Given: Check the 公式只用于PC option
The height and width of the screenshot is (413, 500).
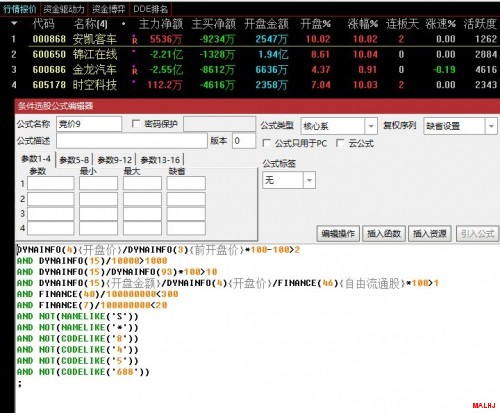Looking at the screenshot, I should coord(266,143).
